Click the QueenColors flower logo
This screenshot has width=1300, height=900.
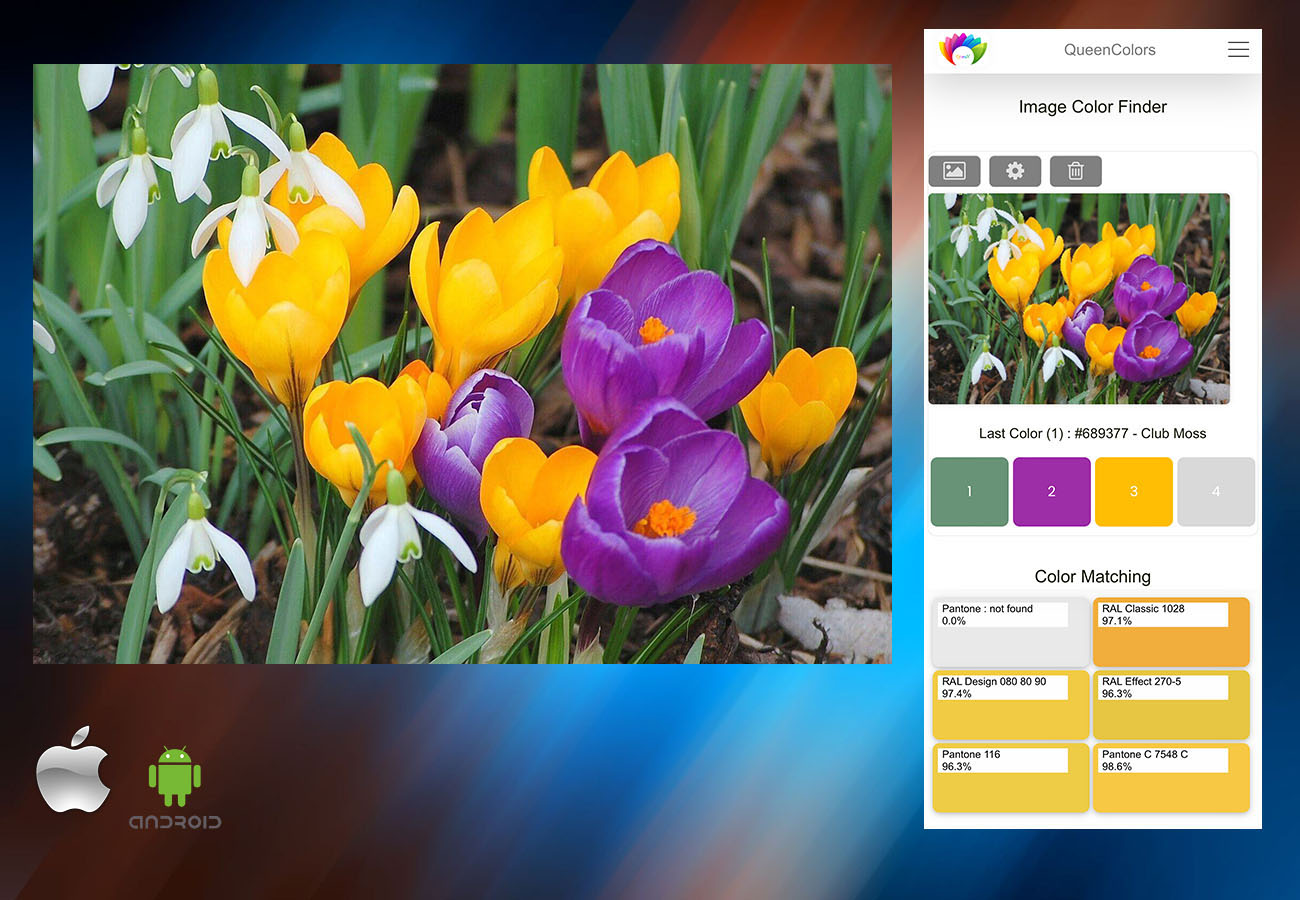[963, 50]
